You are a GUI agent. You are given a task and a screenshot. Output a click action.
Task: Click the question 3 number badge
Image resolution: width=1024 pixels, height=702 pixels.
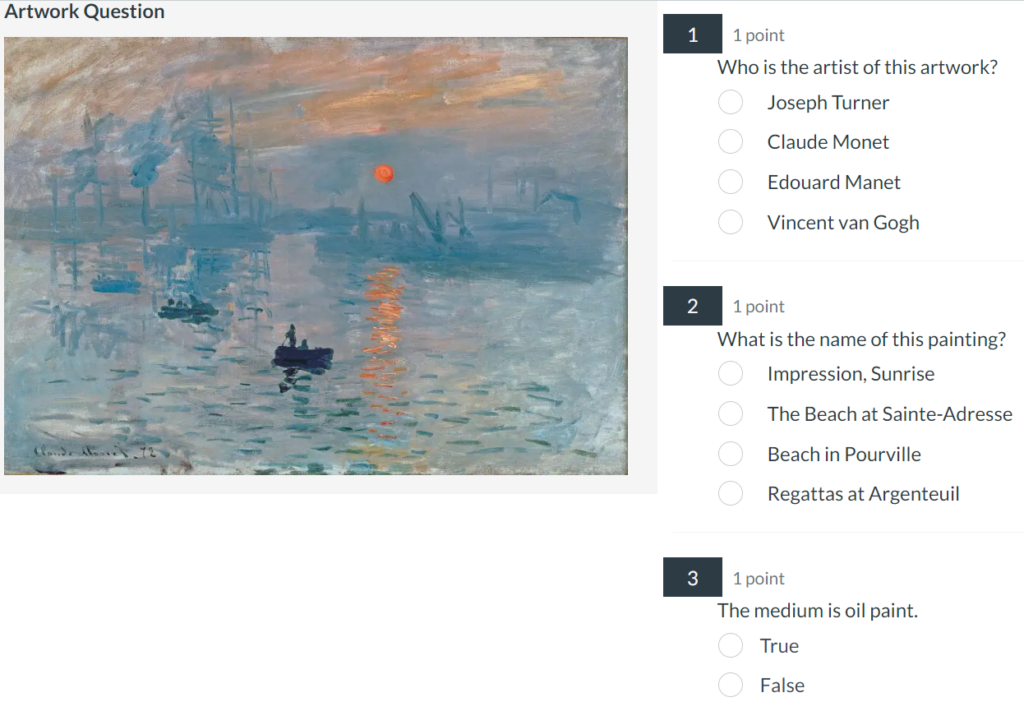[x=692, y=577]
